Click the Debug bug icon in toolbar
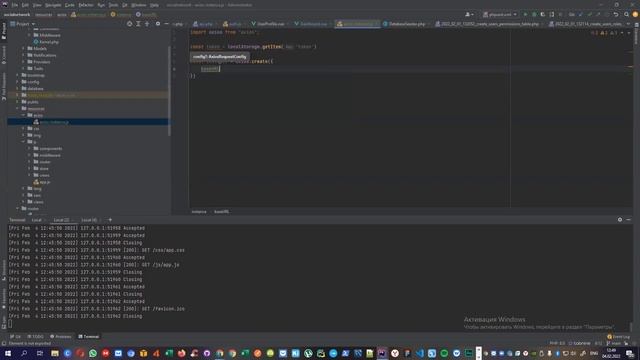The height and width of the screenshot is (360, 640). pos(534,15)
